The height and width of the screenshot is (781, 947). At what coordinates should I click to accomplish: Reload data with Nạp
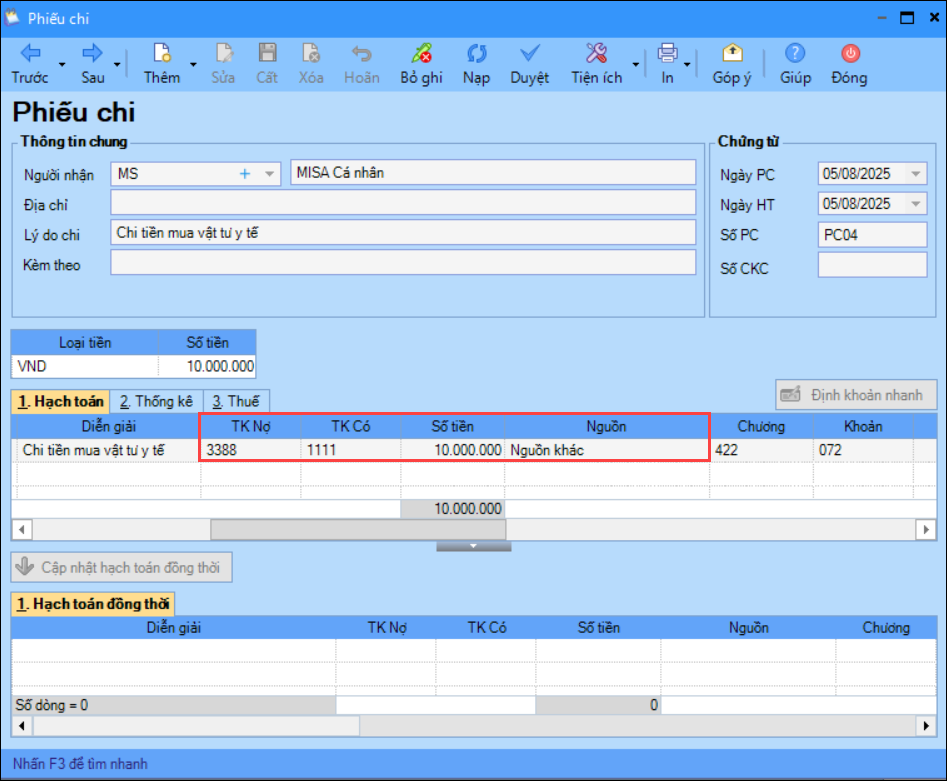(477, 63)
